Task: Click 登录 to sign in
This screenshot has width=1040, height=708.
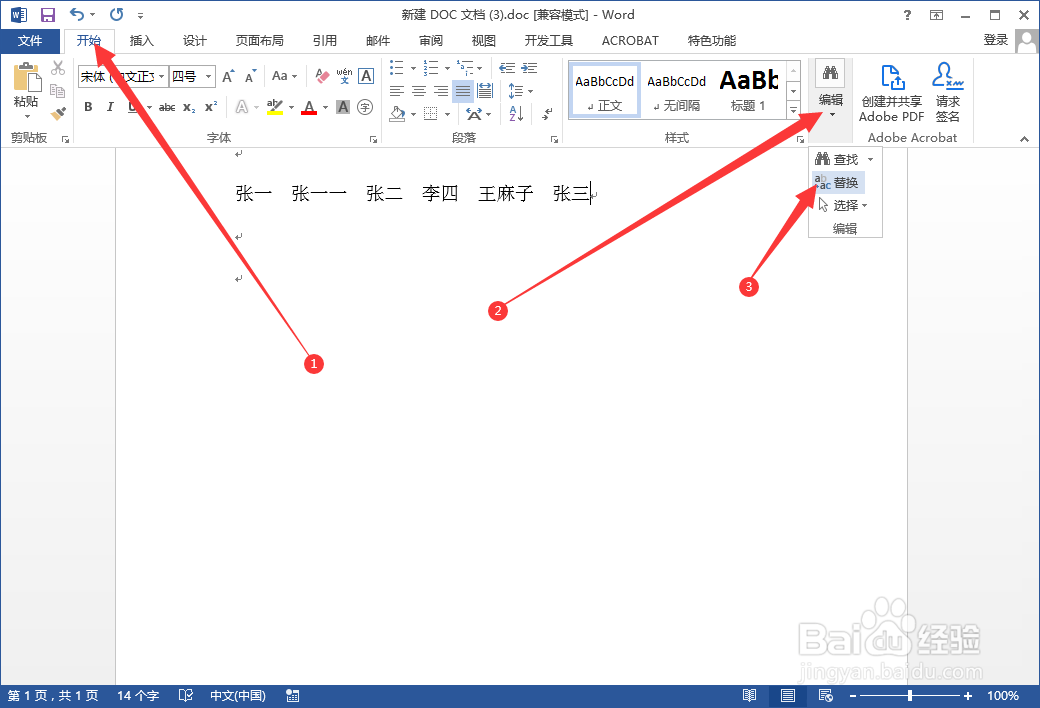Action: pos(995,40)
